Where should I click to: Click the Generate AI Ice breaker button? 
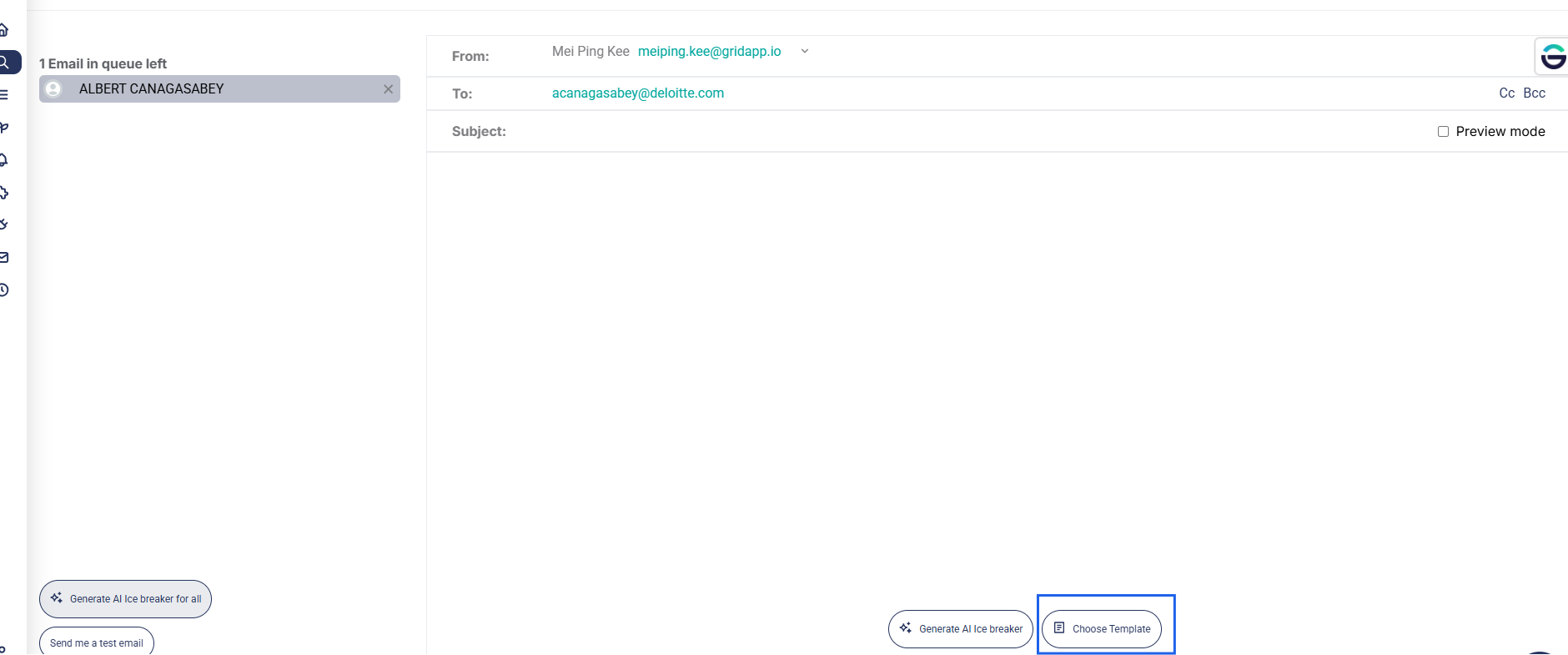(x=961, y=629)
